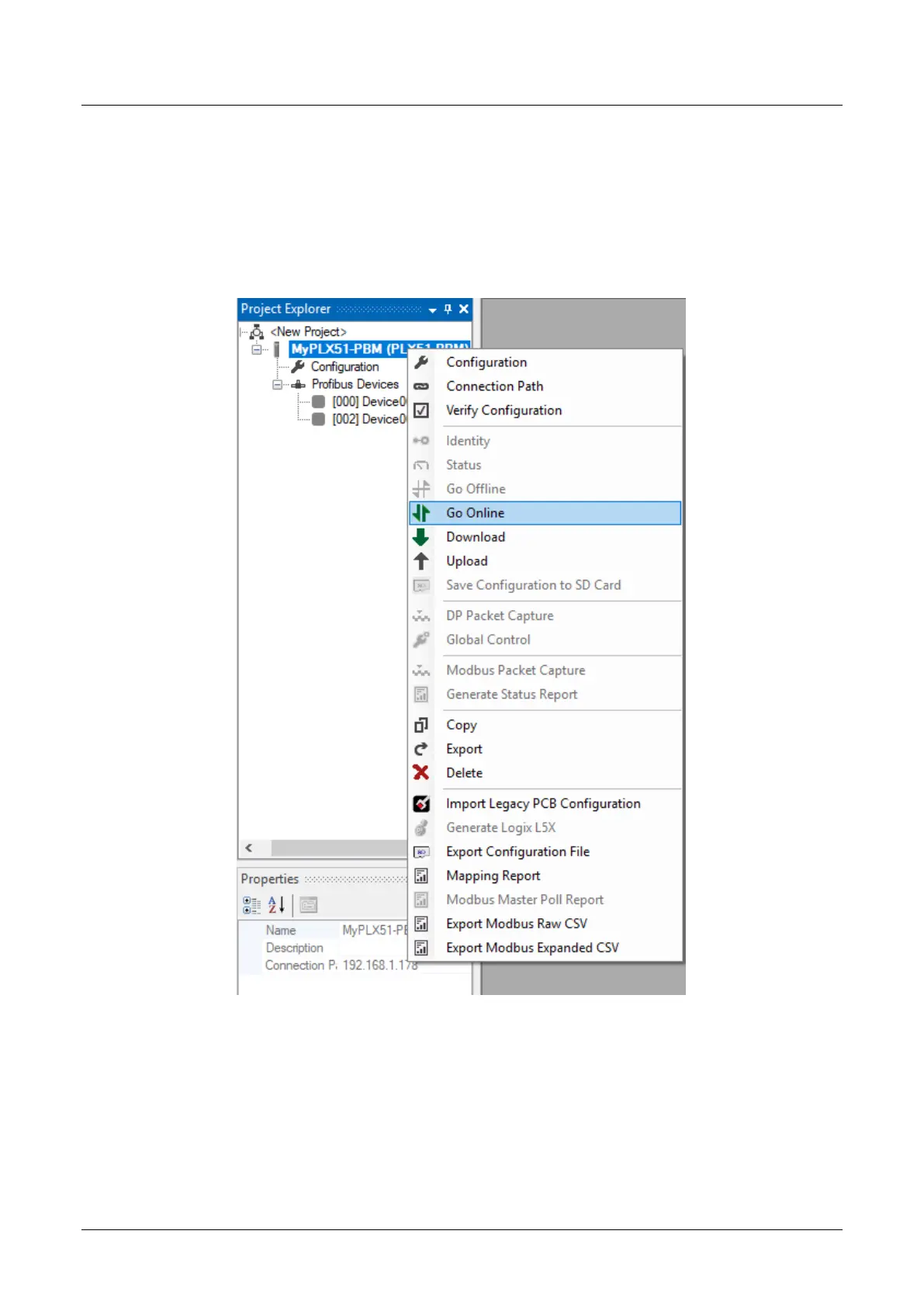Choose Copy from the context menu
This screenshot has width=924, height=1307.
pyautogui.click(x=546, y=725)
